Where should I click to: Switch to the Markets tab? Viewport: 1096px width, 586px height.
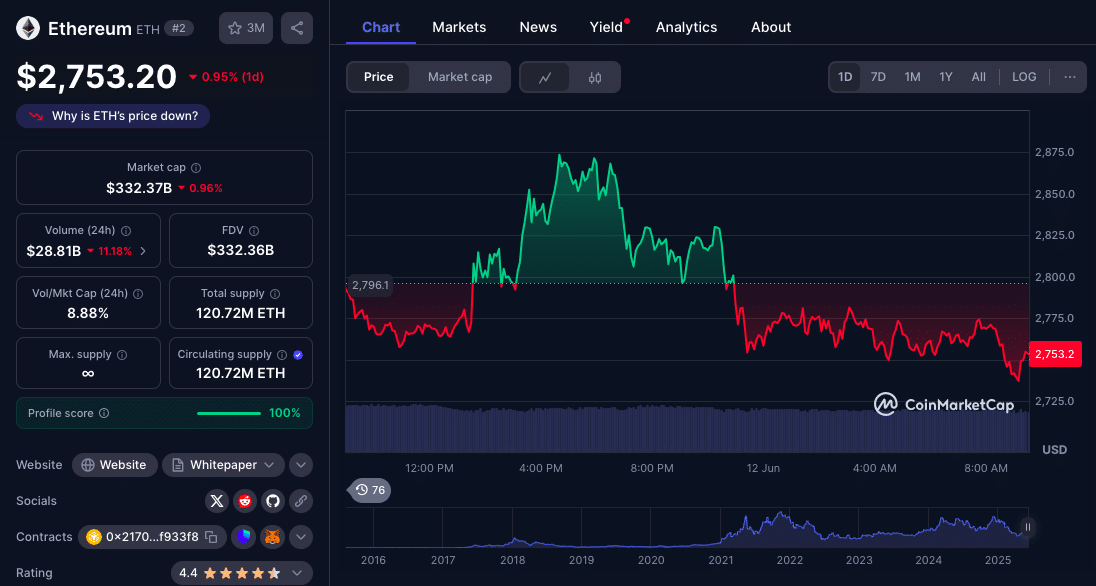click(459, 27)
